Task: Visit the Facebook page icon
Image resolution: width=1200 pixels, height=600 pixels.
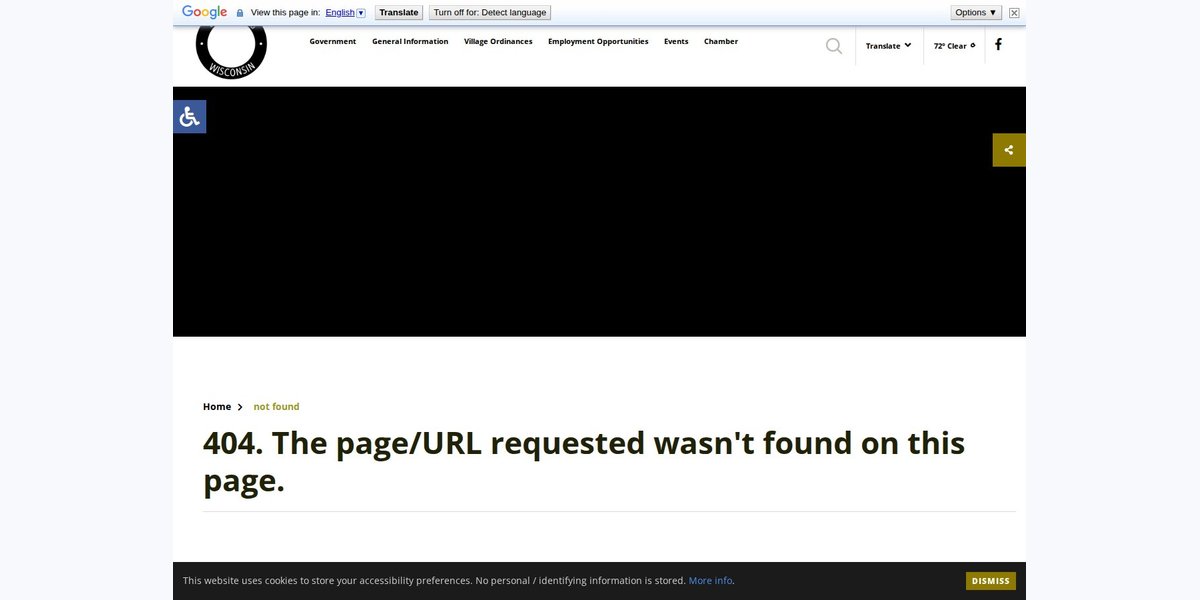Action: [x=998, y=45]
